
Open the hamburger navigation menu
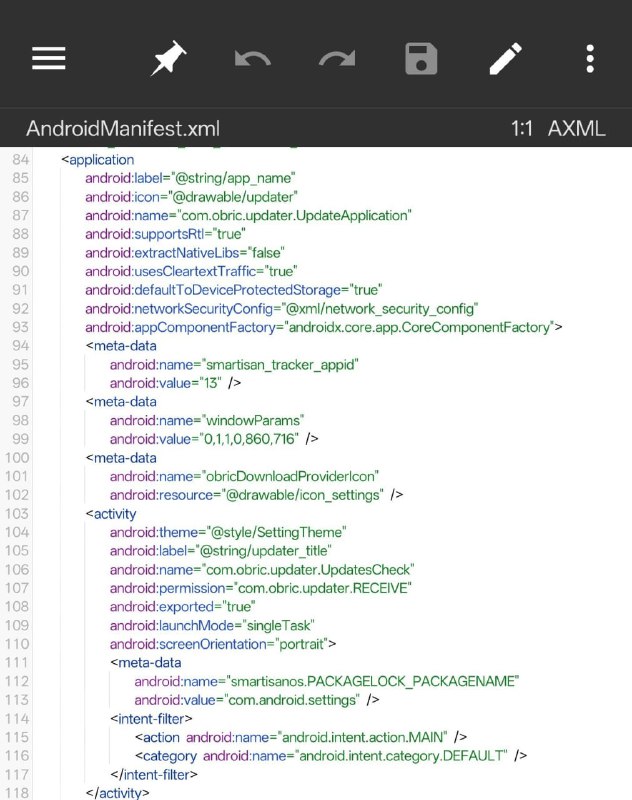click(x=48, y=58)
